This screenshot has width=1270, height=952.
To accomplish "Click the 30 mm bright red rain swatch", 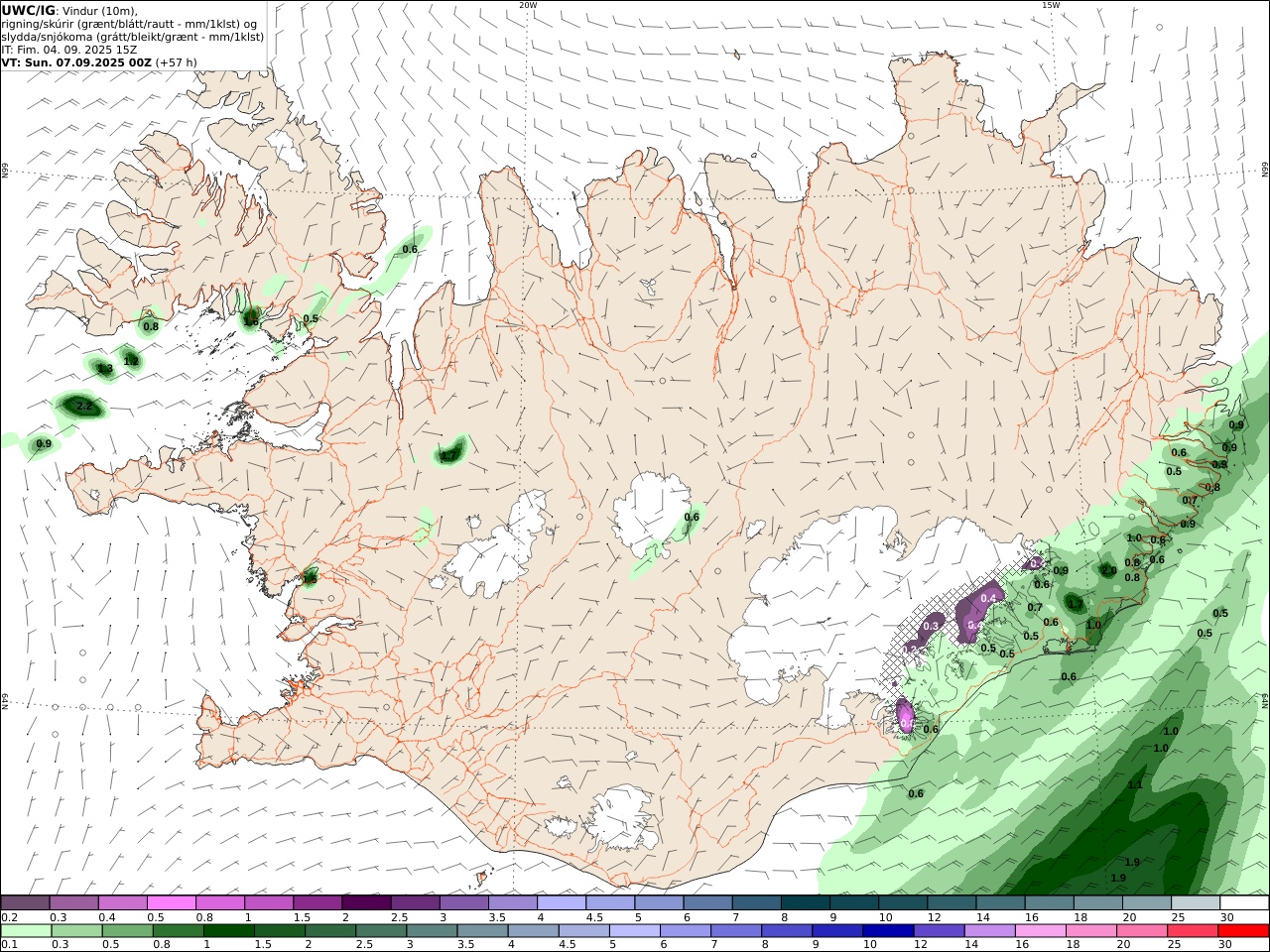I will coord(1243,930).
